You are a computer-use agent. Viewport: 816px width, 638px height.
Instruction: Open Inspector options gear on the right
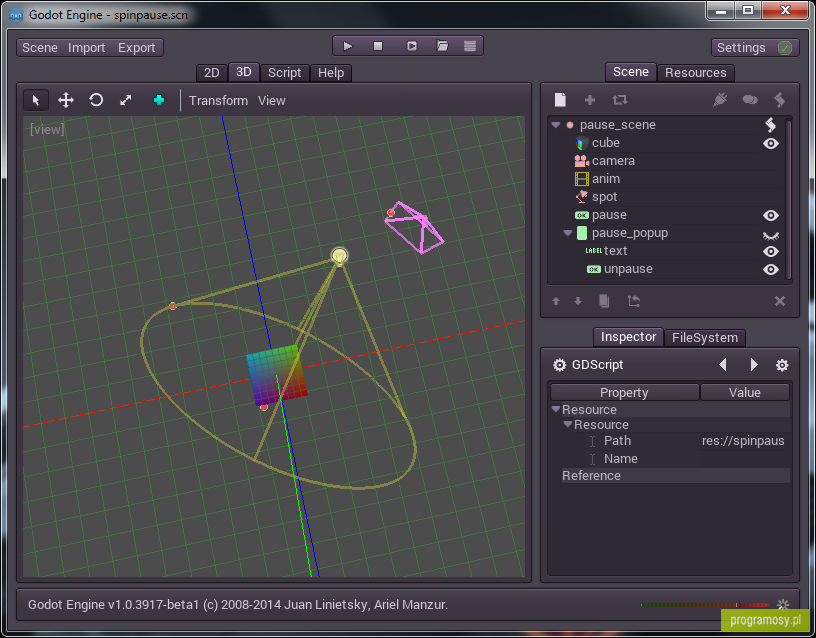(x=782, y=365)
